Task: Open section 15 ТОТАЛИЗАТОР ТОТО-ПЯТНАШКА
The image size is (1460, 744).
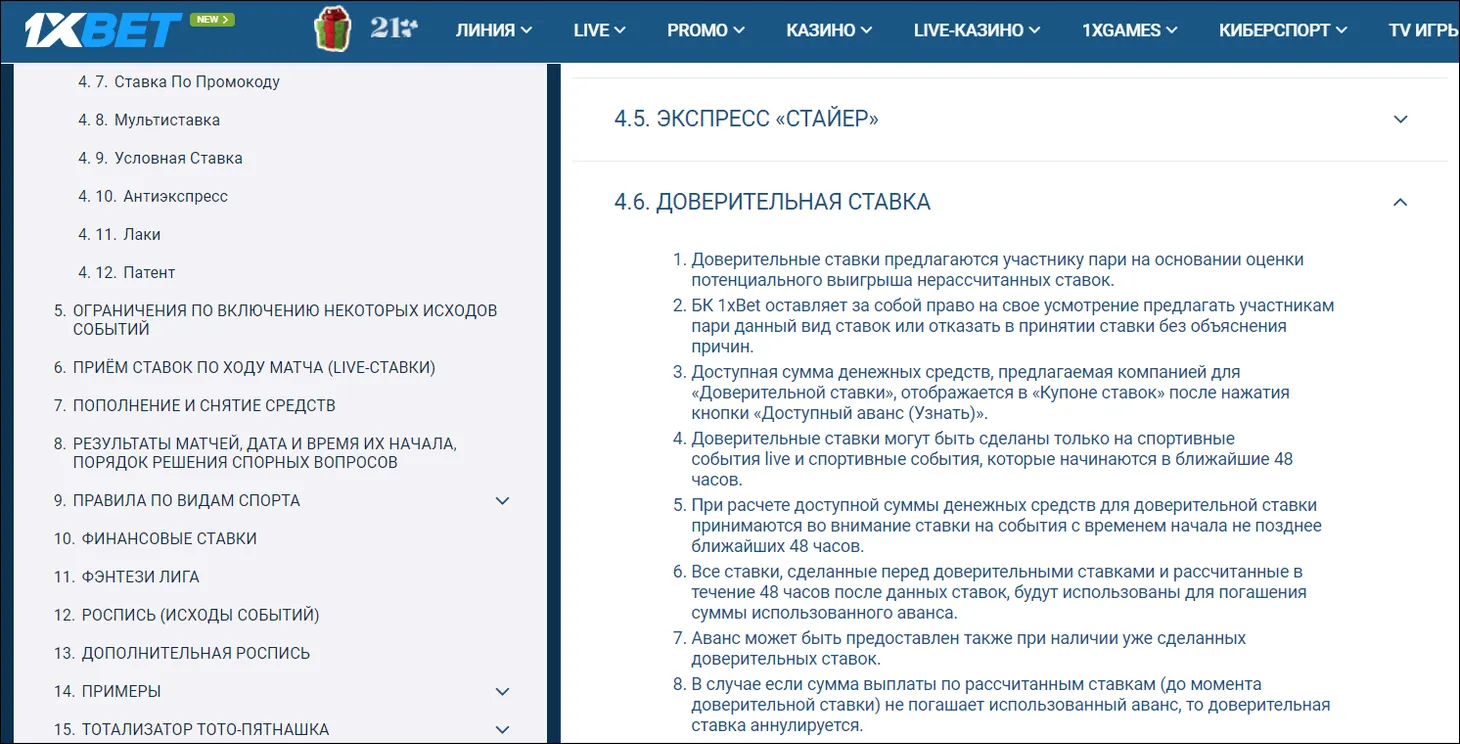Action: click(191, 729)
